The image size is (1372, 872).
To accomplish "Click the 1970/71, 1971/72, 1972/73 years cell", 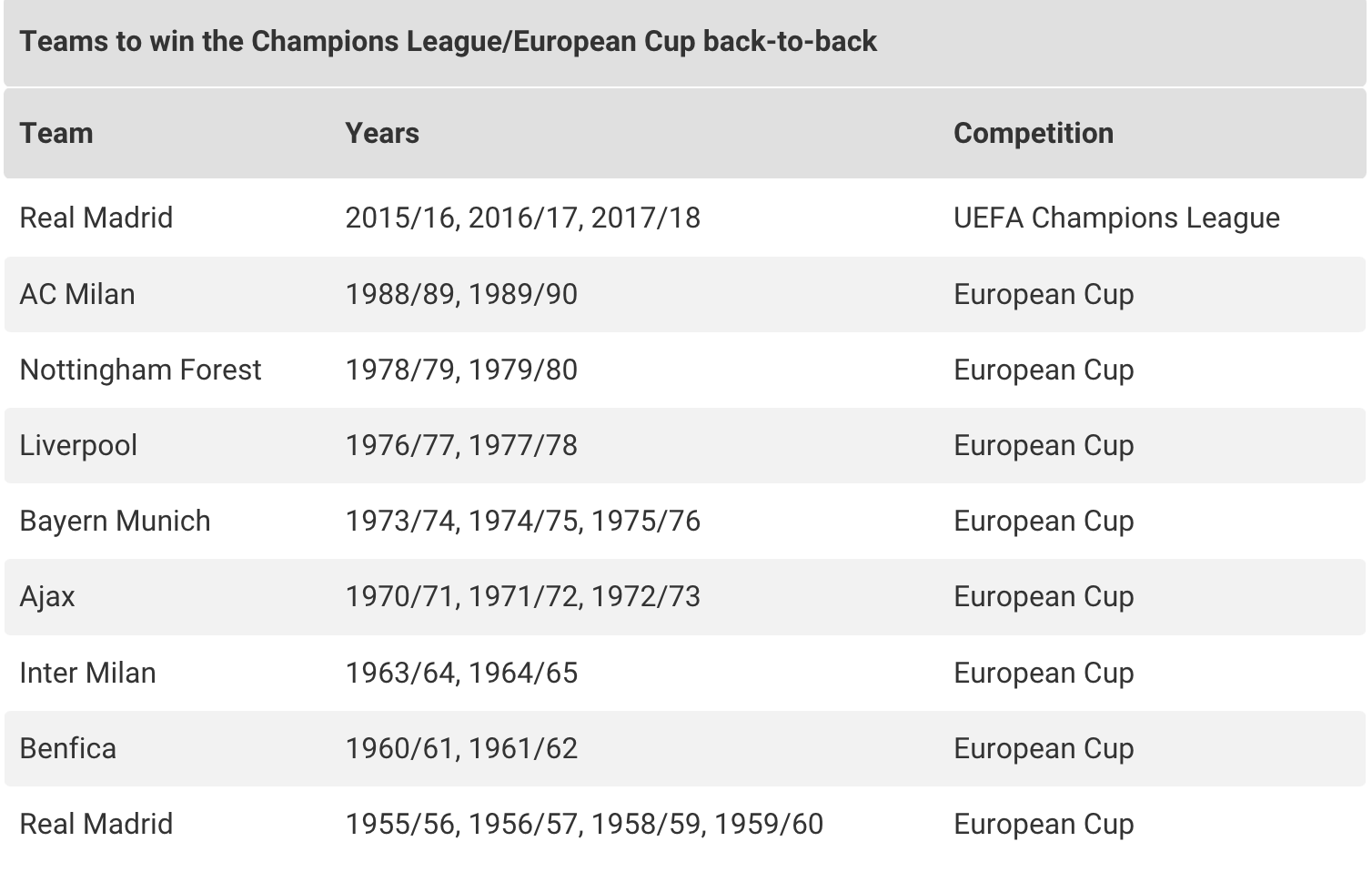I will [x=523, y=596].
